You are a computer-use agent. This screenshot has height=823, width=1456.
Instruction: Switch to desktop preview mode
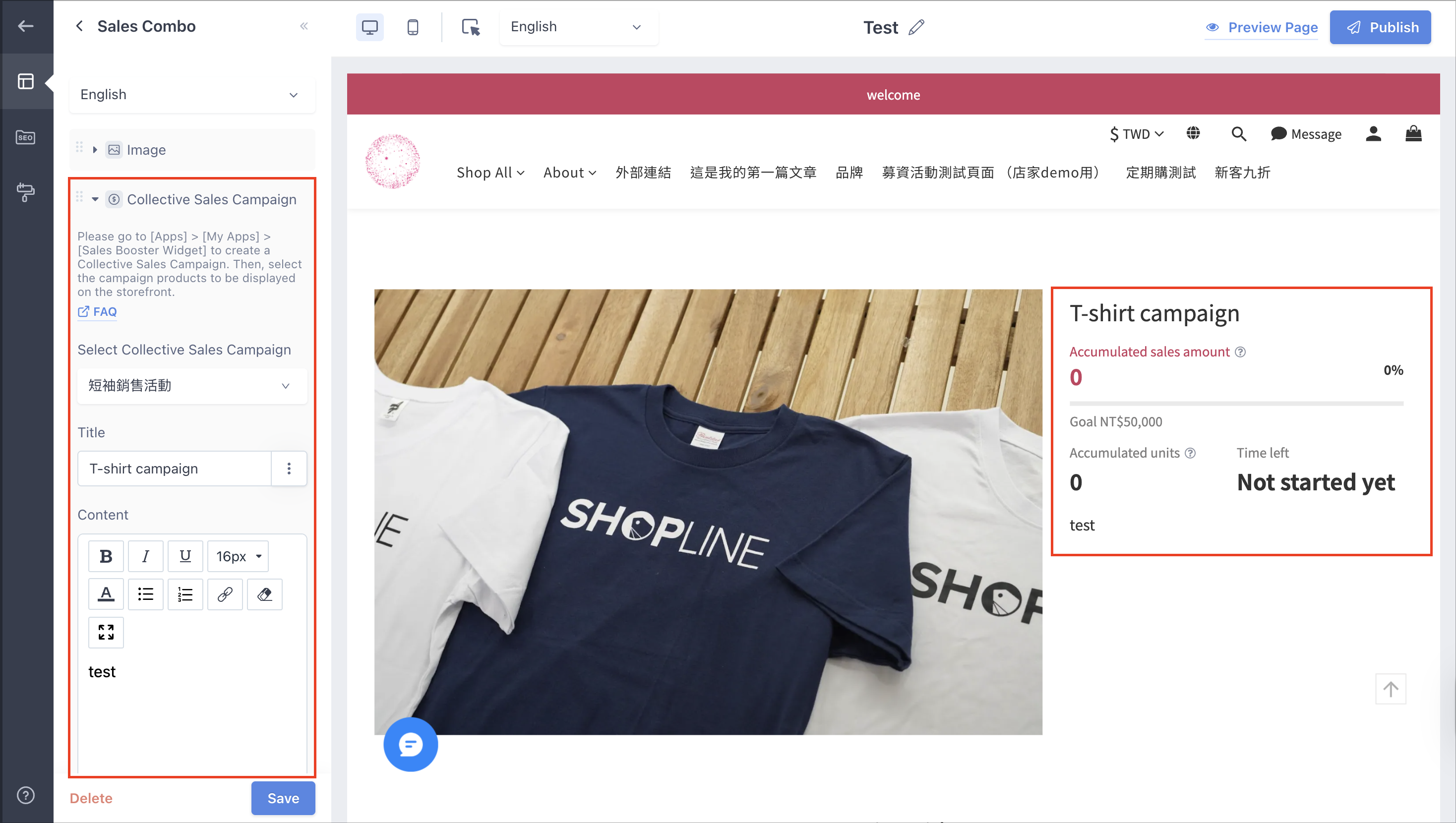(x=369, y=27)
